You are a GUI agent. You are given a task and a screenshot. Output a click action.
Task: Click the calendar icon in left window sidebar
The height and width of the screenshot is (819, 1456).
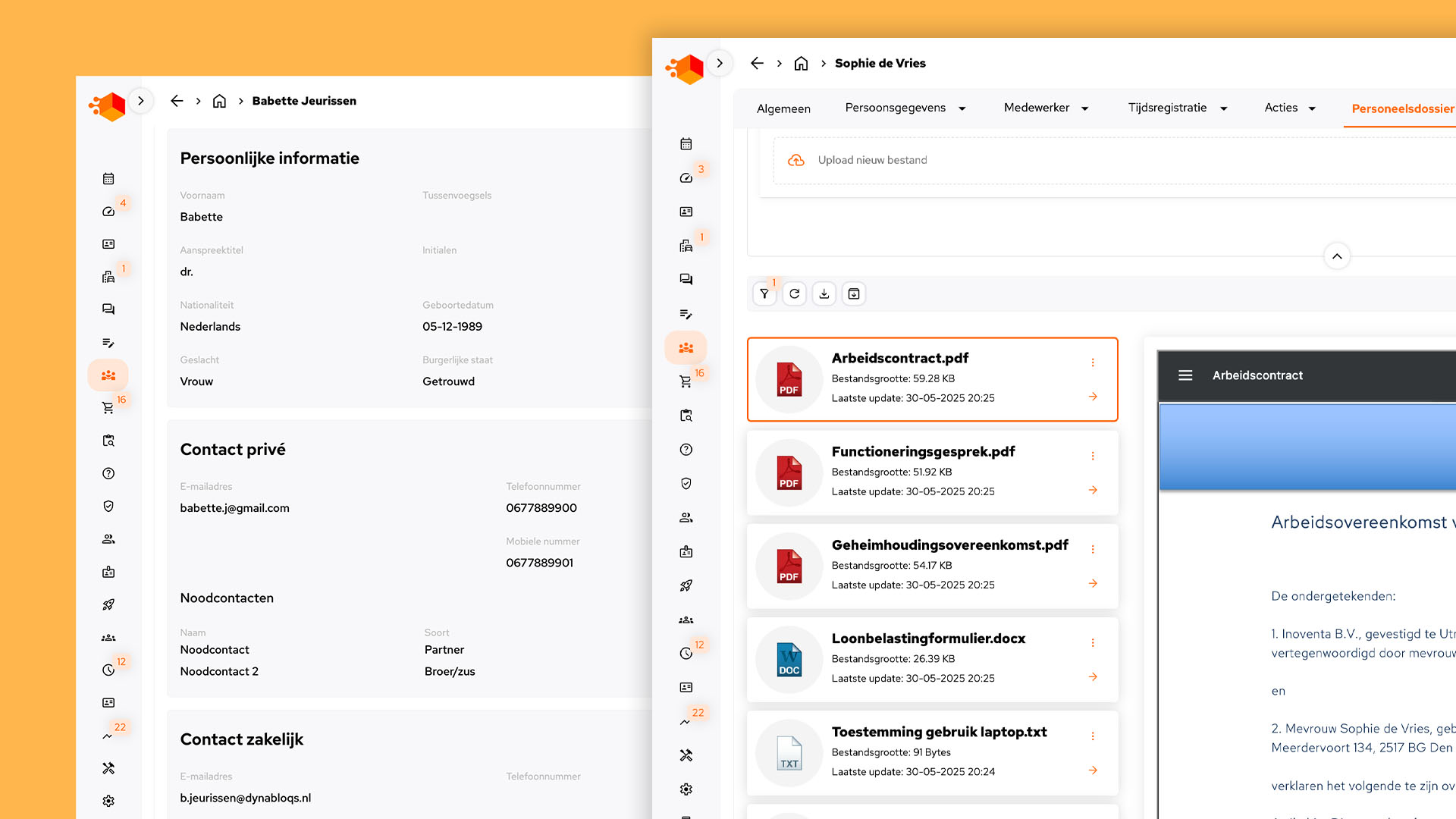coord(108,179)
